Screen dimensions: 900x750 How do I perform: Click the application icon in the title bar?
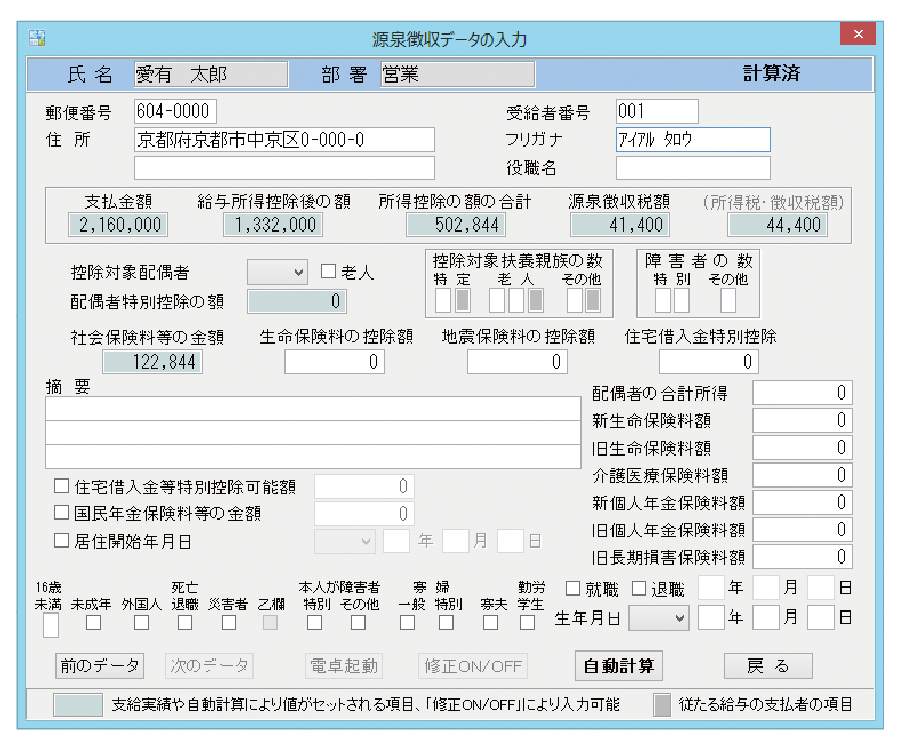click(37, 39)
